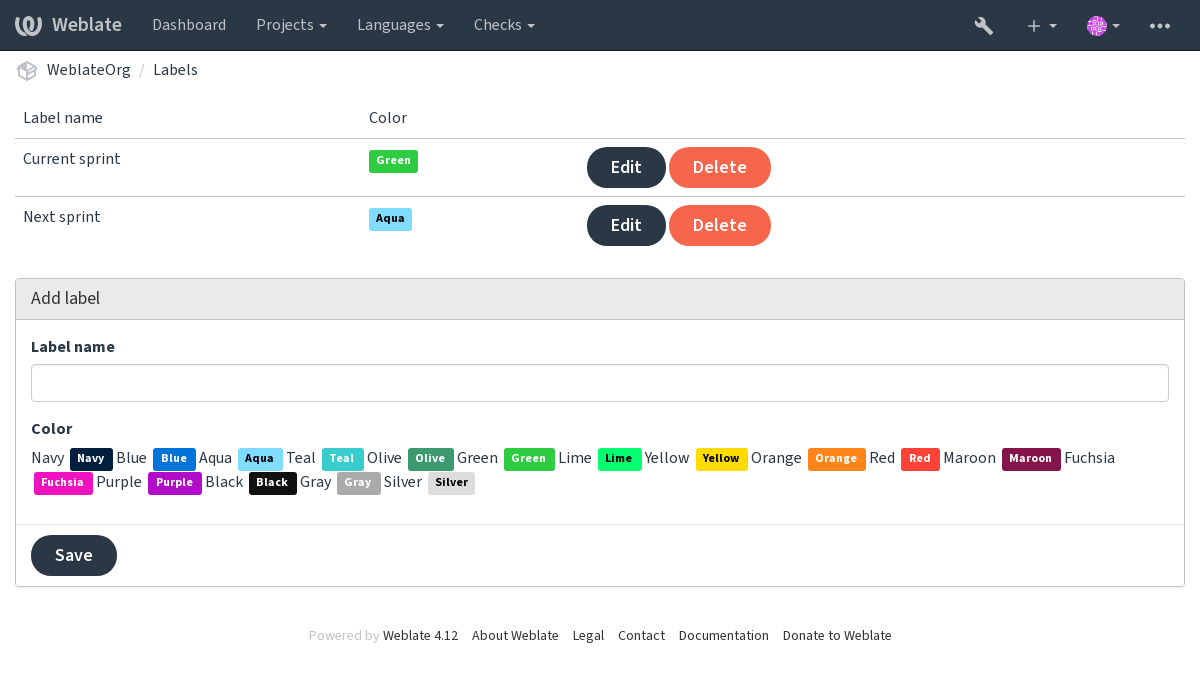This screenshot has width=1200, height=674.
Task: Click the Weblate brand text
Action: coord(87,25)
